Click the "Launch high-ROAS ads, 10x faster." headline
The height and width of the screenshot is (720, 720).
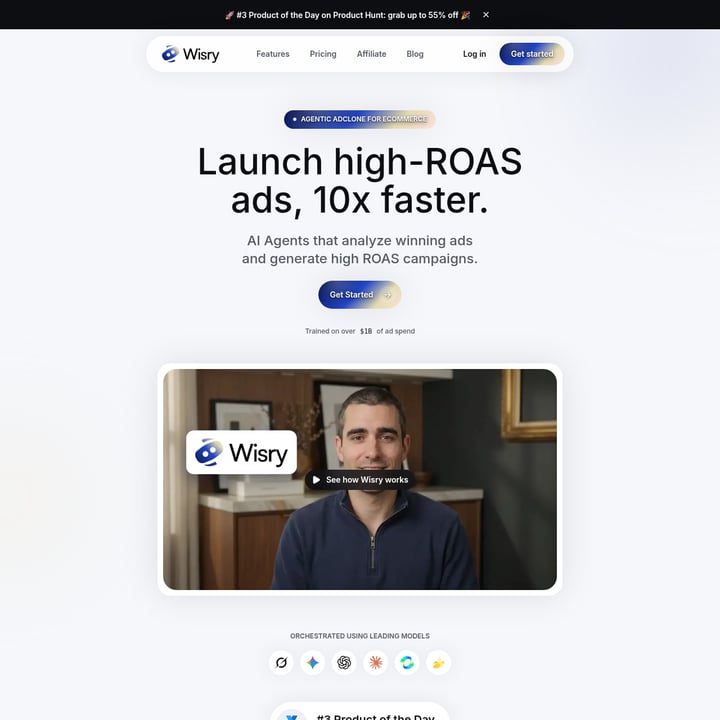[360, 181]
